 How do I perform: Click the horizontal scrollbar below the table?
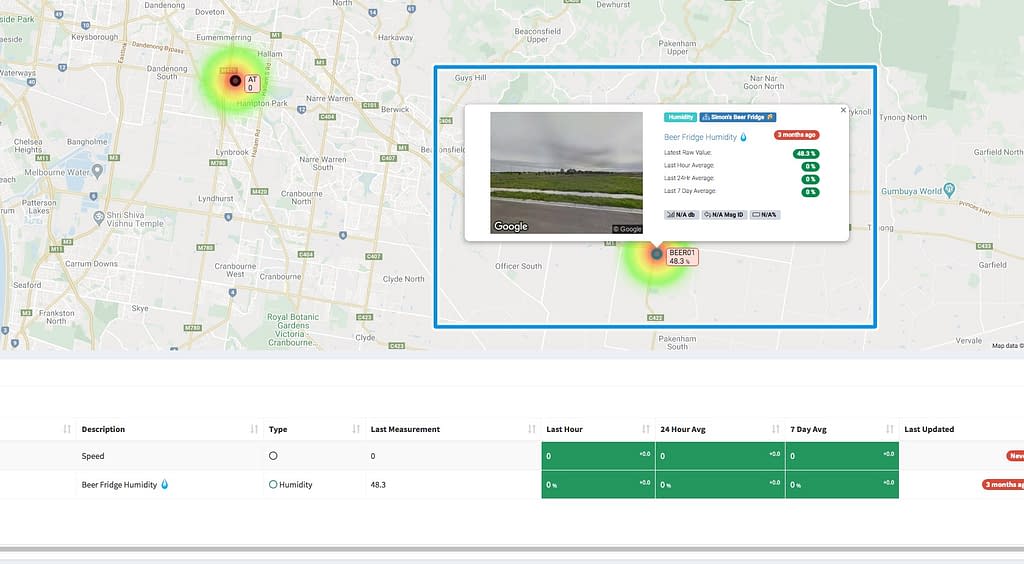click(x=512, y=549)
